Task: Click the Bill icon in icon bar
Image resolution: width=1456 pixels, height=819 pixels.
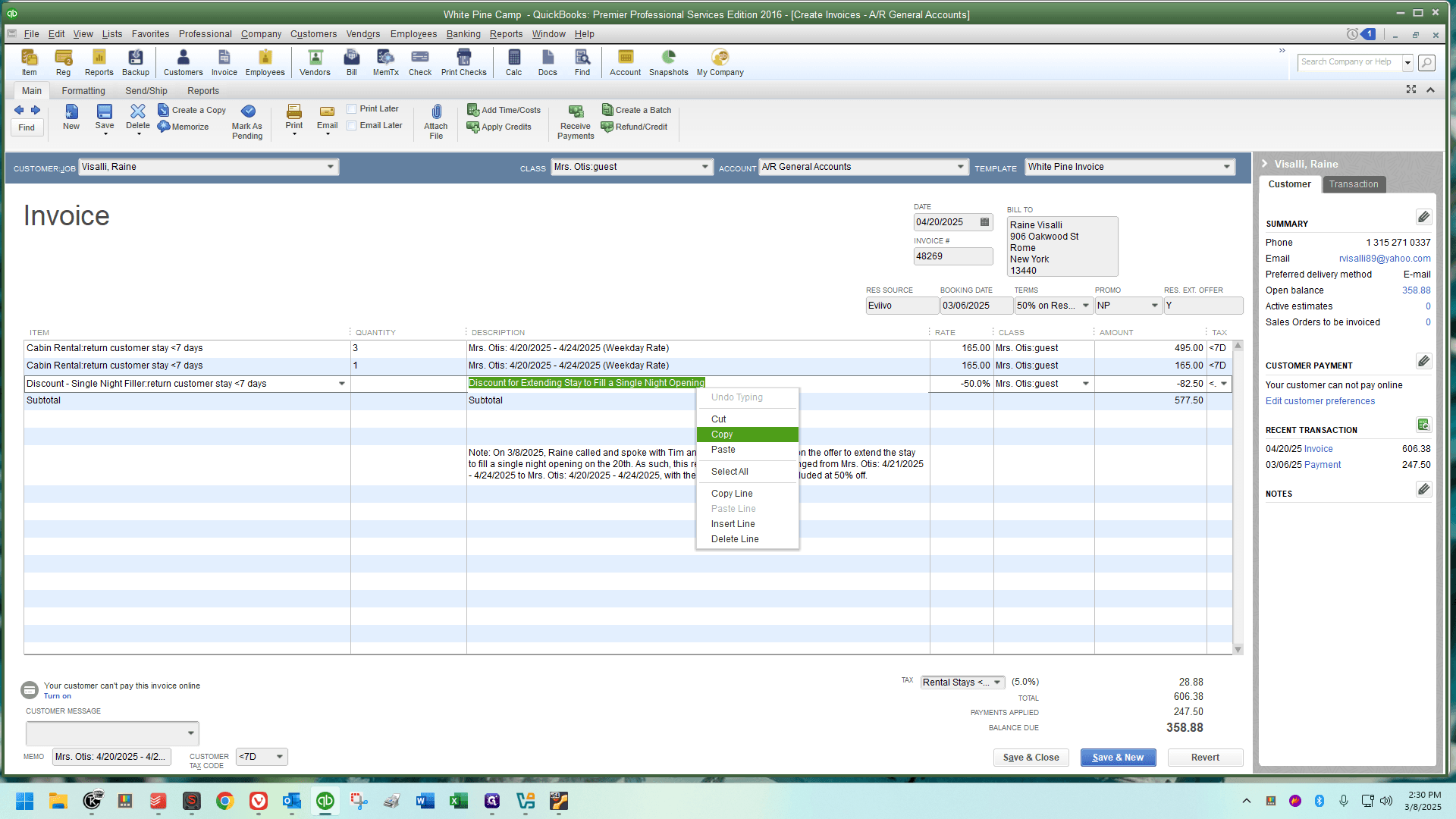Action: pyautogui.click(x=352, y=62)
